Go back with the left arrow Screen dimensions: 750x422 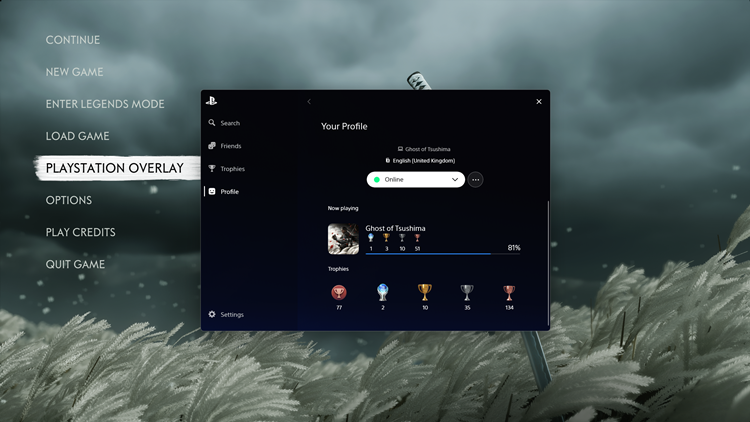[x=309, y=101]
